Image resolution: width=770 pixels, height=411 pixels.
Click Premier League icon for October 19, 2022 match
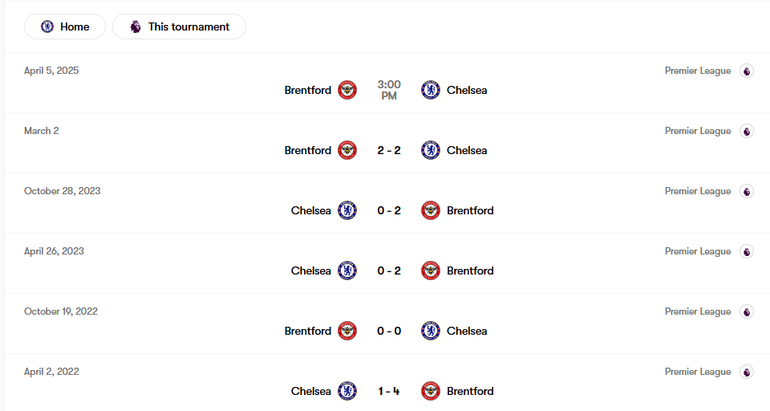pos(746,312)
